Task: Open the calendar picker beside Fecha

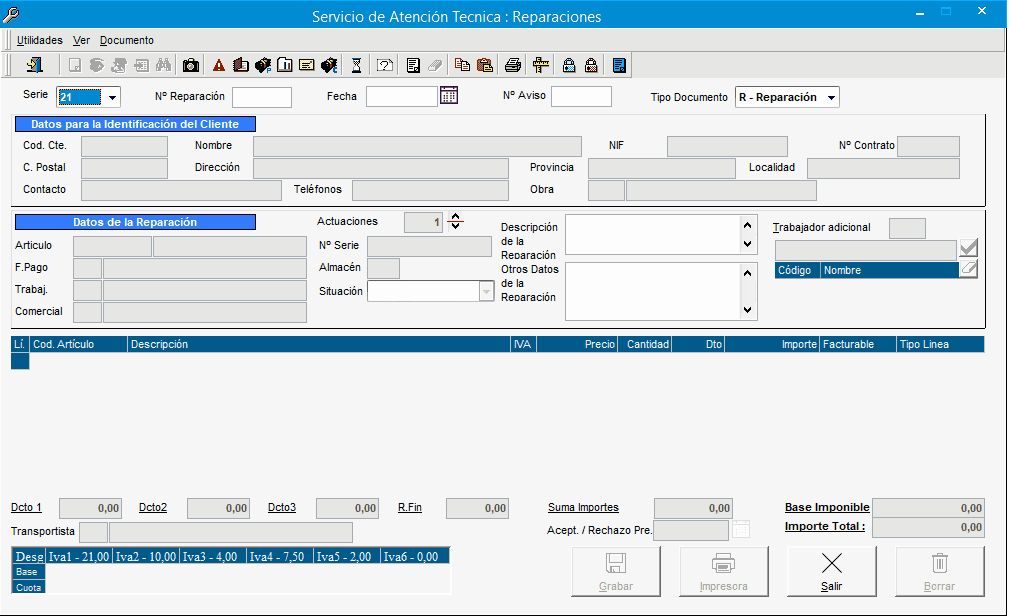Action: 449,95
